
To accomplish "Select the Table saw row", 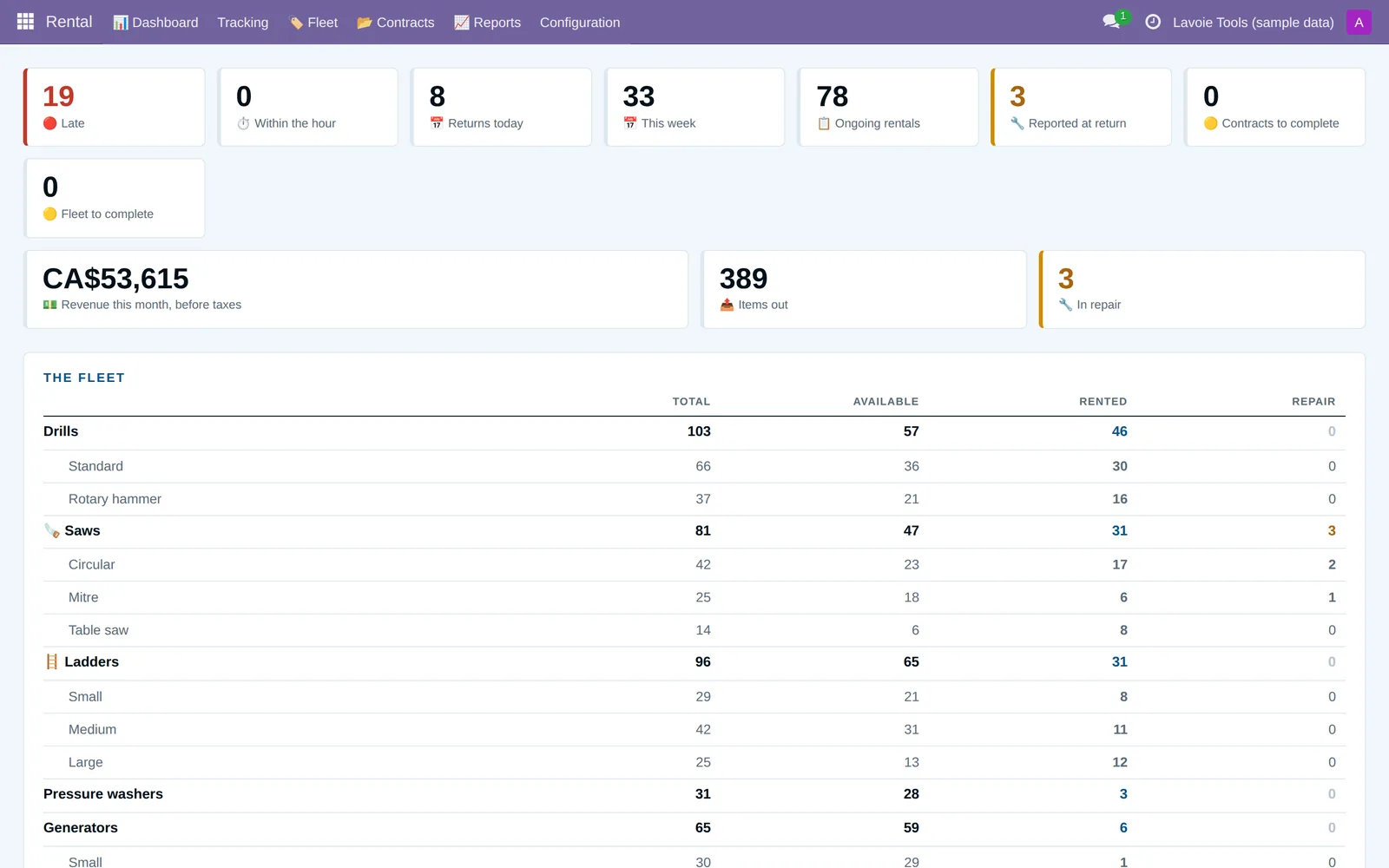I will click(694, 630).
